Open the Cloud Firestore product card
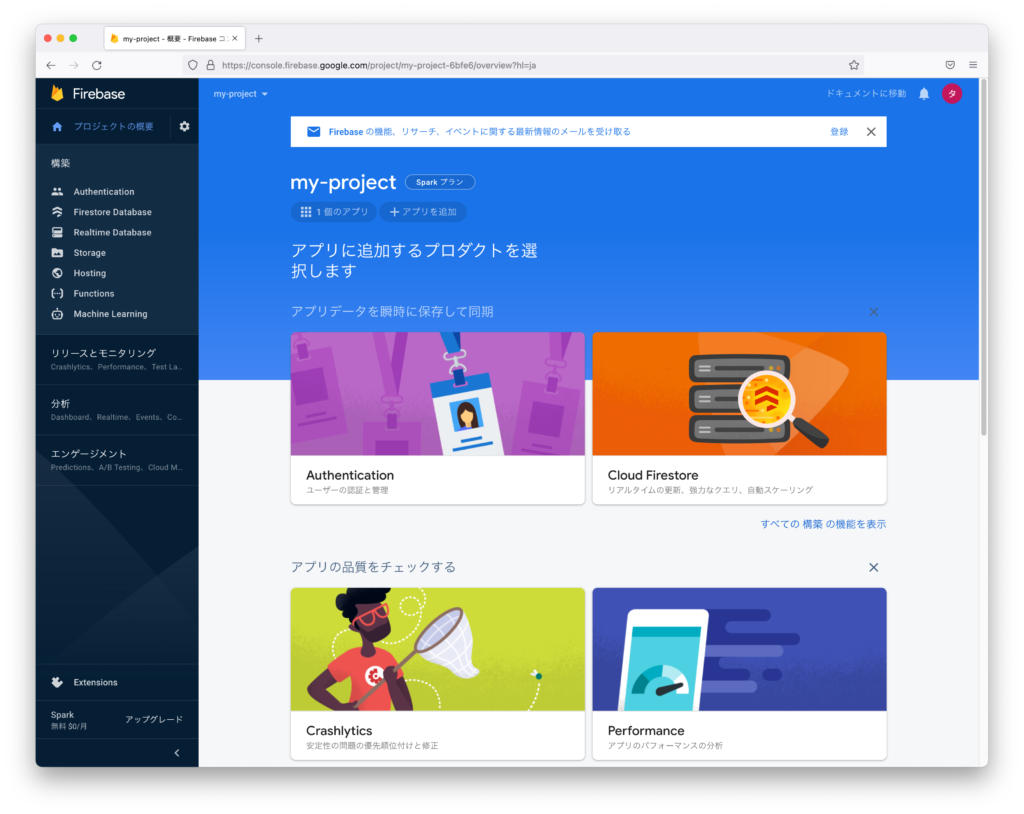This screenshot has height=814, width=1024. [740, 418]
